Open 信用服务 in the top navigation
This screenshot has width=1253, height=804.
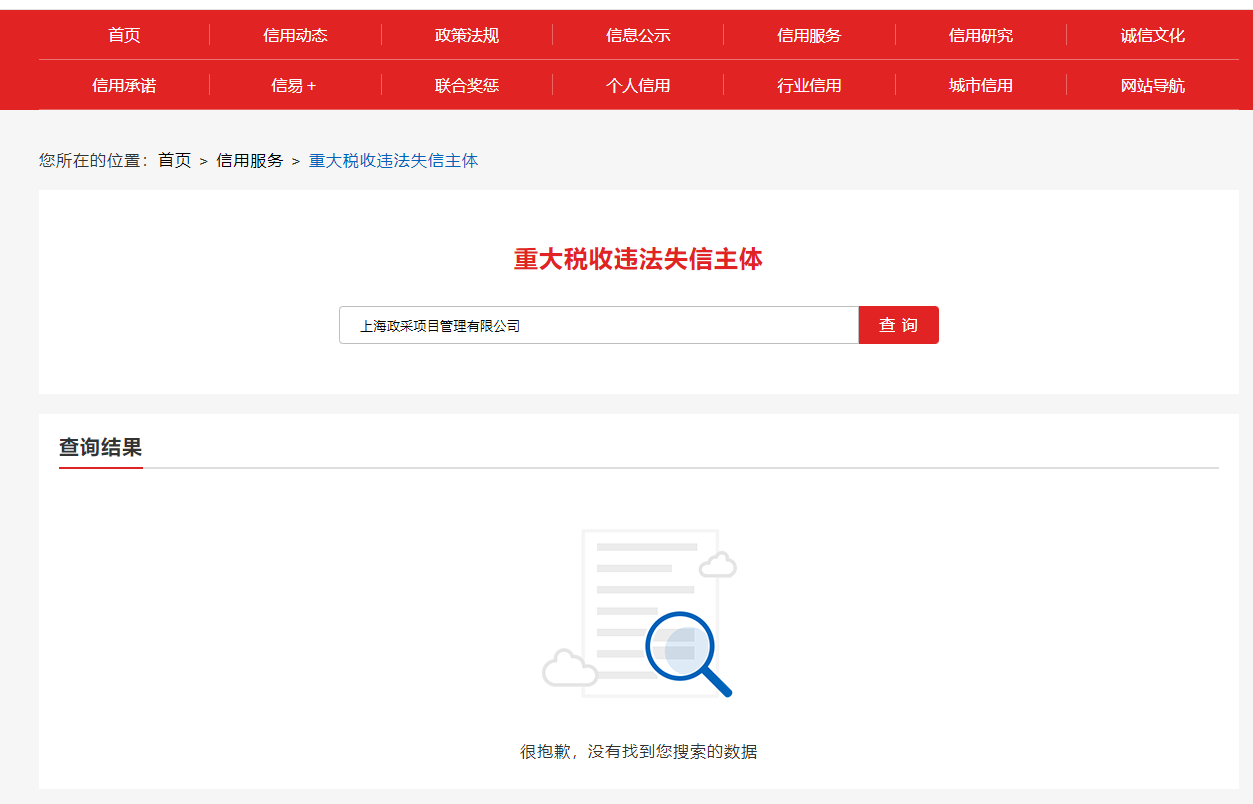(809, 35)
